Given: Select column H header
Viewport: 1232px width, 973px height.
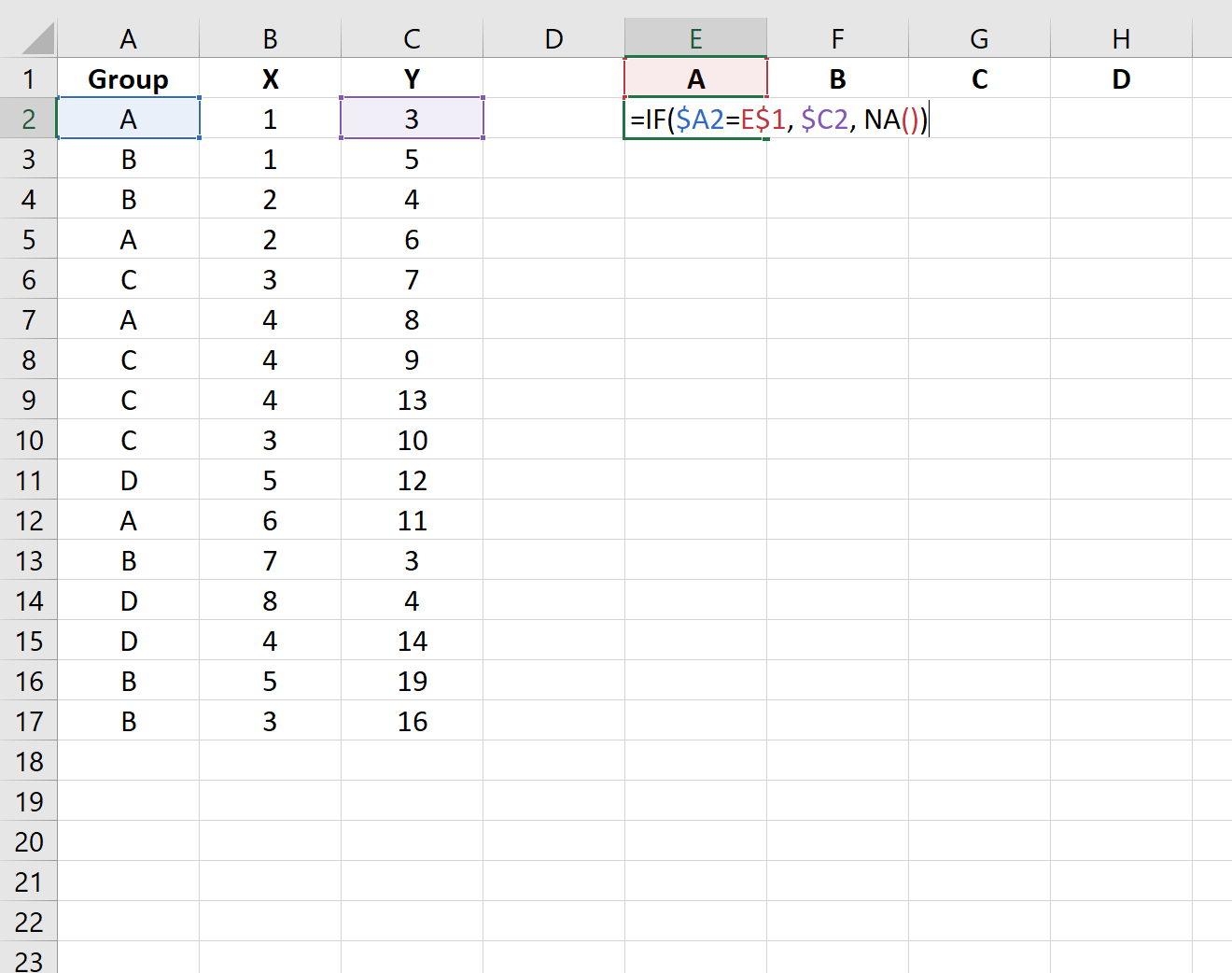Looking at the screenshot, I should pos(1121,38).
